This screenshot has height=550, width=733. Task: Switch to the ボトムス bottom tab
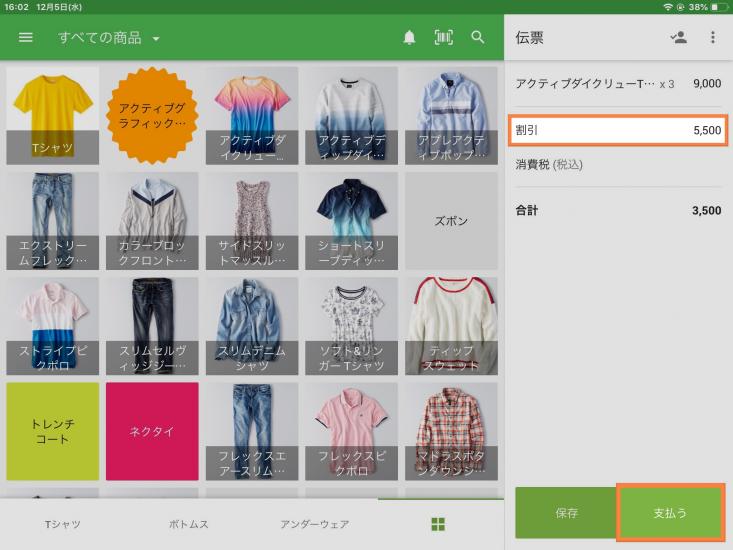pyautogui.click(x=188, y=524)
